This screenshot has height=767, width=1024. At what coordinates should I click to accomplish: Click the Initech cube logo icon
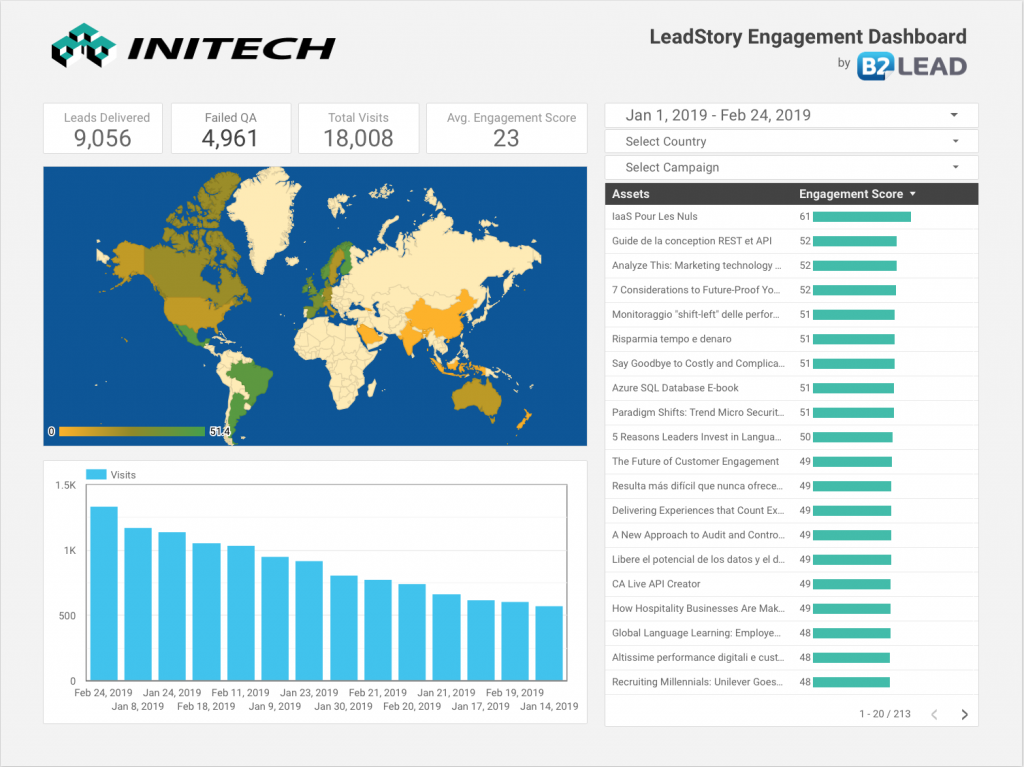tap(84, 46)
